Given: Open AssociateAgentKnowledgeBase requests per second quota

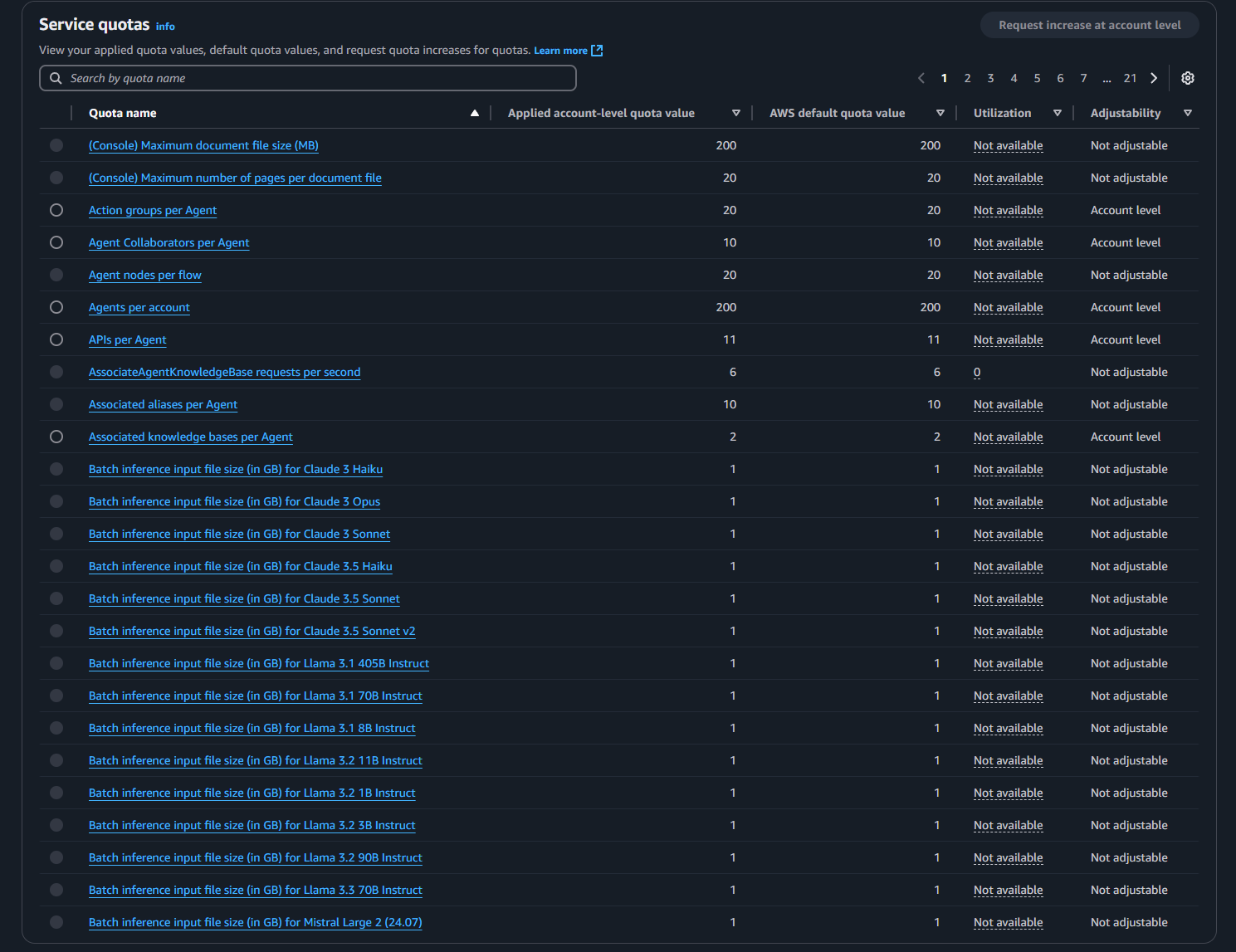Looking at the screenshot, I should point(225,372).
